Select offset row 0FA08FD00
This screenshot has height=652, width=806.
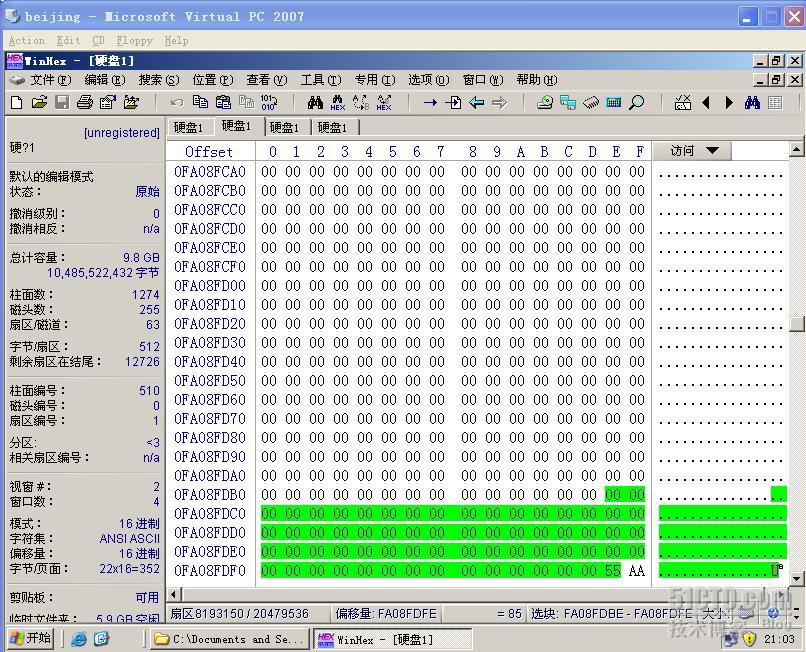click(x=210, y=286)
